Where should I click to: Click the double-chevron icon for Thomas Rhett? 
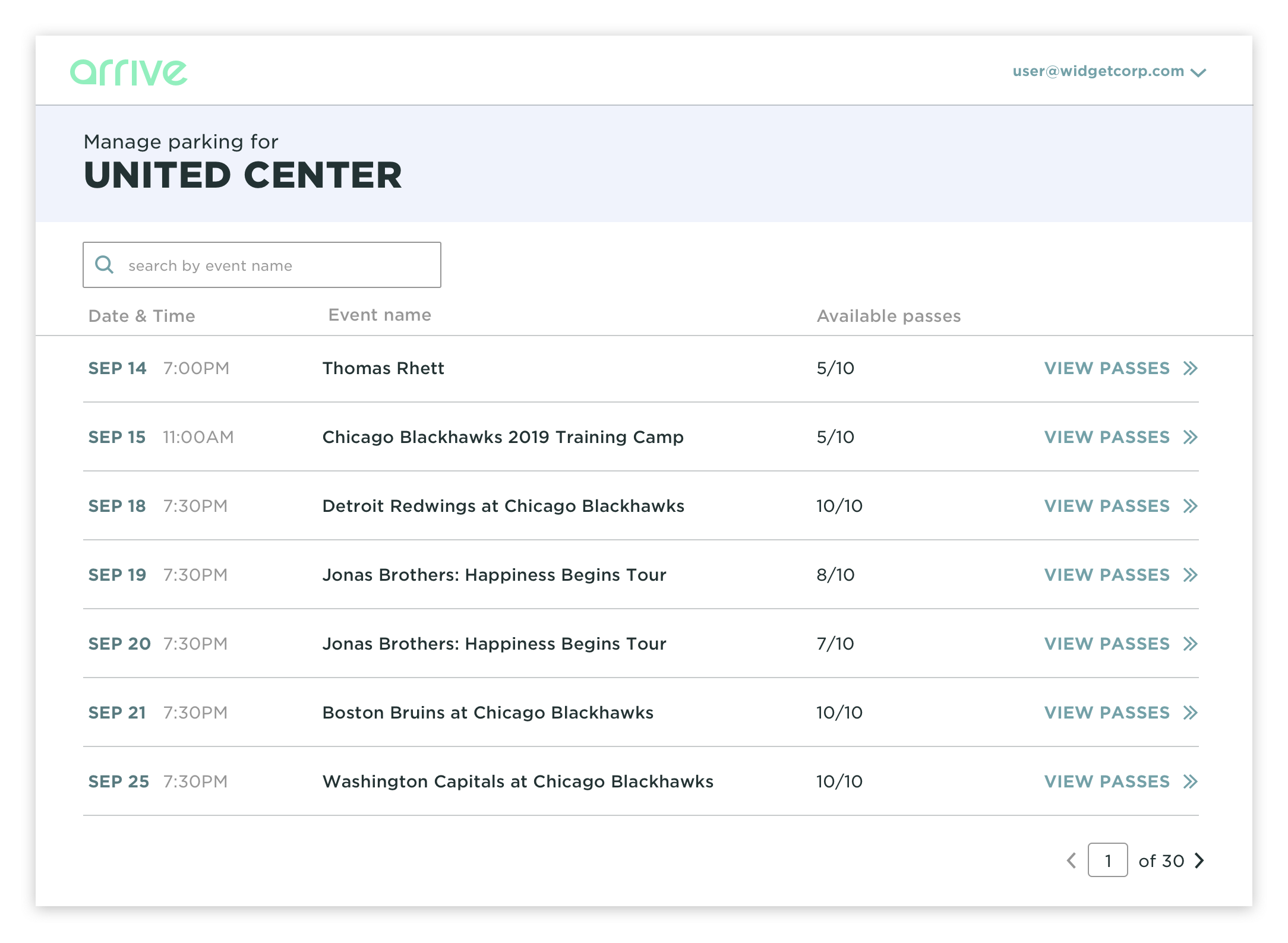(x=1190, y=368)
